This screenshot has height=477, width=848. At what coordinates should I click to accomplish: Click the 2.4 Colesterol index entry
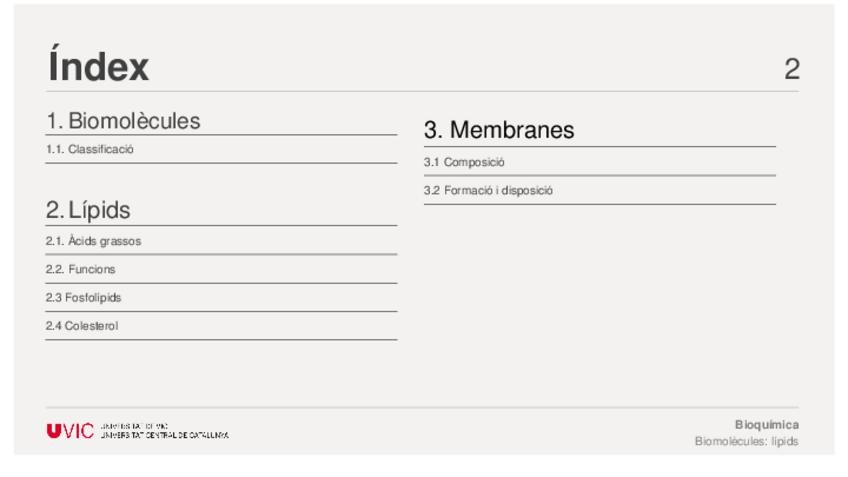pyautogui.click(x=82, y=325)
